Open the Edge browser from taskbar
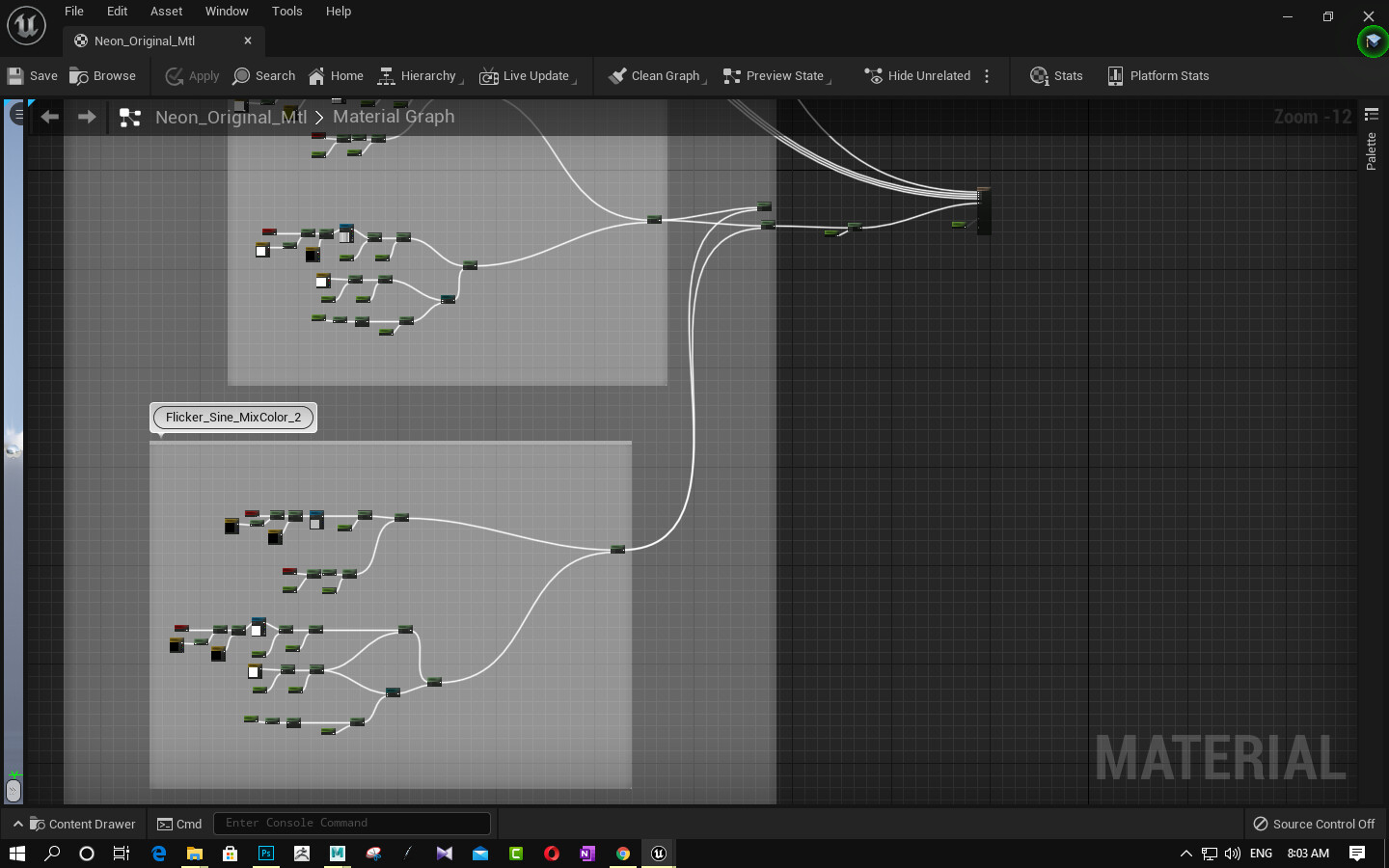The height and width of the screenshot is (868, 1389). (158, 854)
